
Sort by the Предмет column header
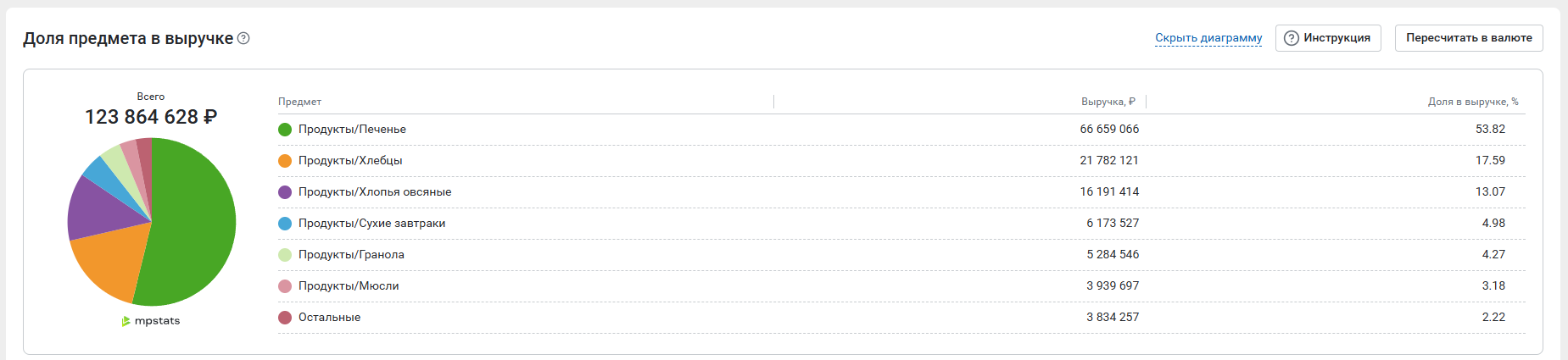pos(300,102)
